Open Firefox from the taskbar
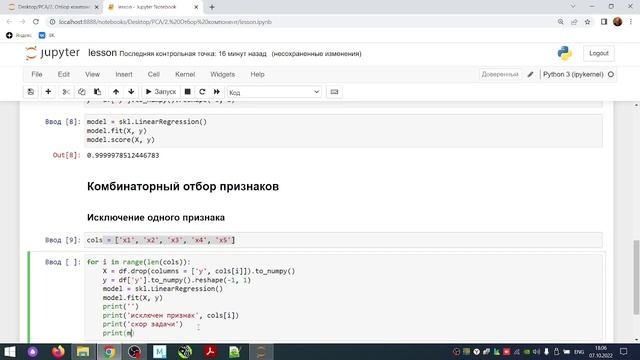Screen dimensions: 640x360 coord(58,351)
